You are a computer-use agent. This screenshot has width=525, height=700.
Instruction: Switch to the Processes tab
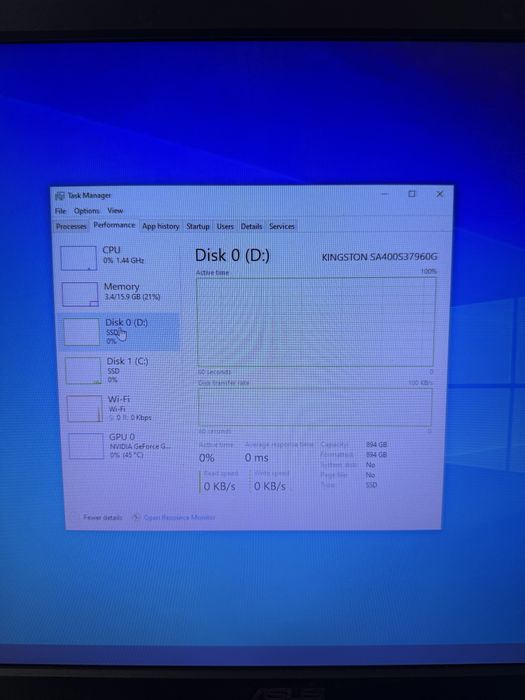point(71,226)
